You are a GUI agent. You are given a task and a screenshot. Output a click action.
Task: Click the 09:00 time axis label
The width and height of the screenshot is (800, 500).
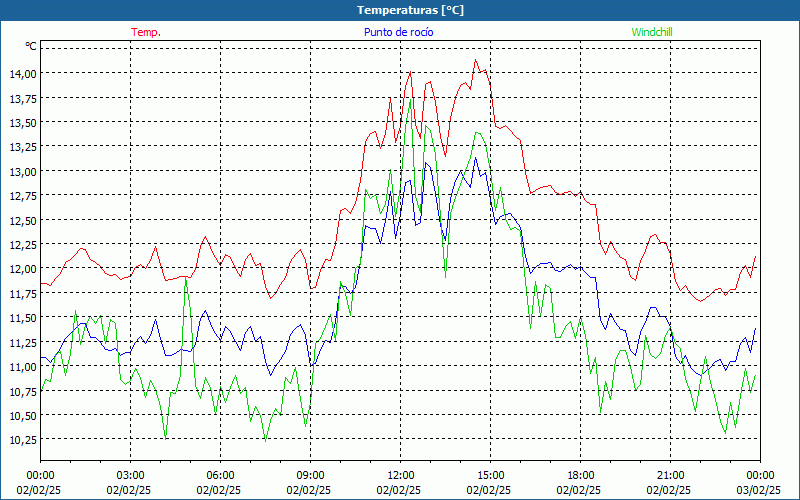pos(310,475)
